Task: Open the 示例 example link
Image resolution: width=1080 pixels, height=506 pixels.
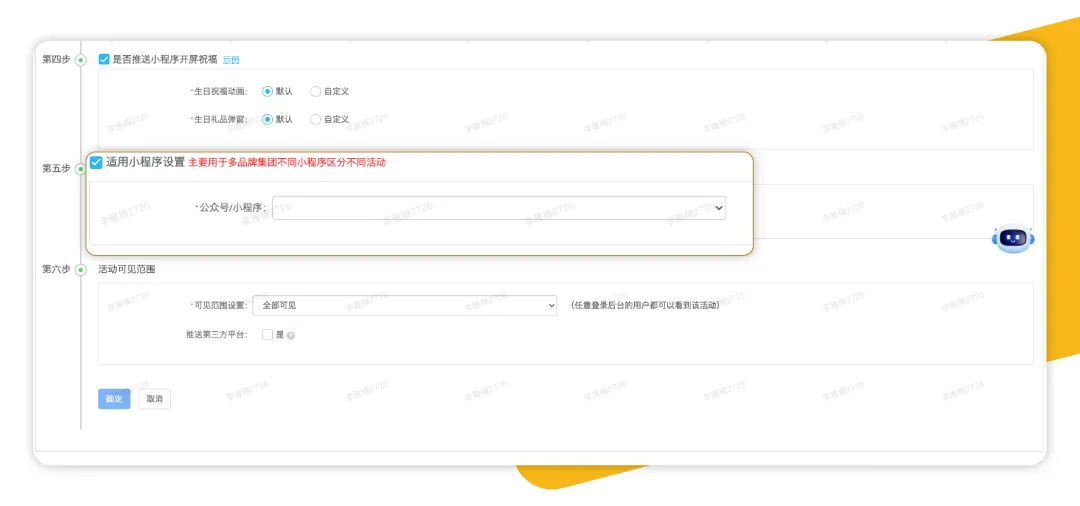Action: click(231, 60)
